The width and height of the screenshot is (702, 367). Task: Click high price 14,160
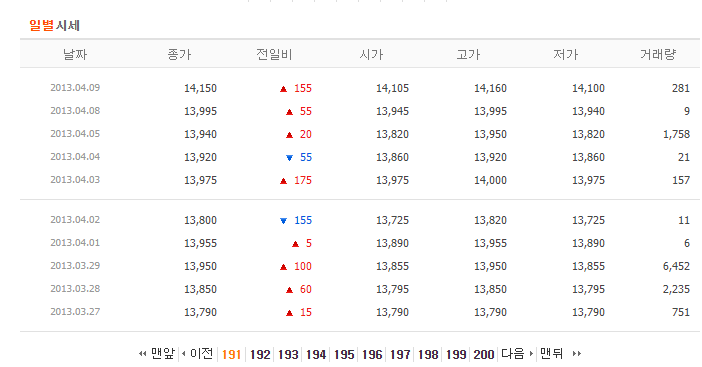(491, 88)
